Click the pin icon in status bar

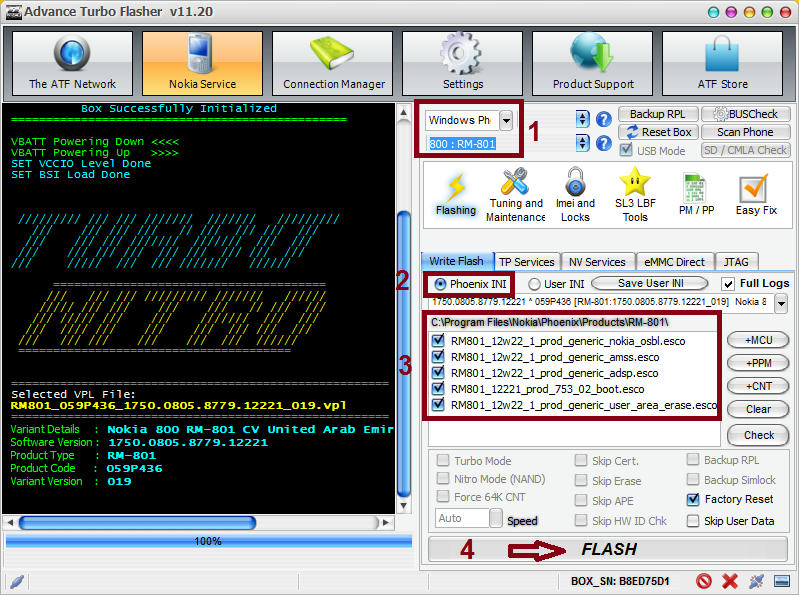(756, 581)
